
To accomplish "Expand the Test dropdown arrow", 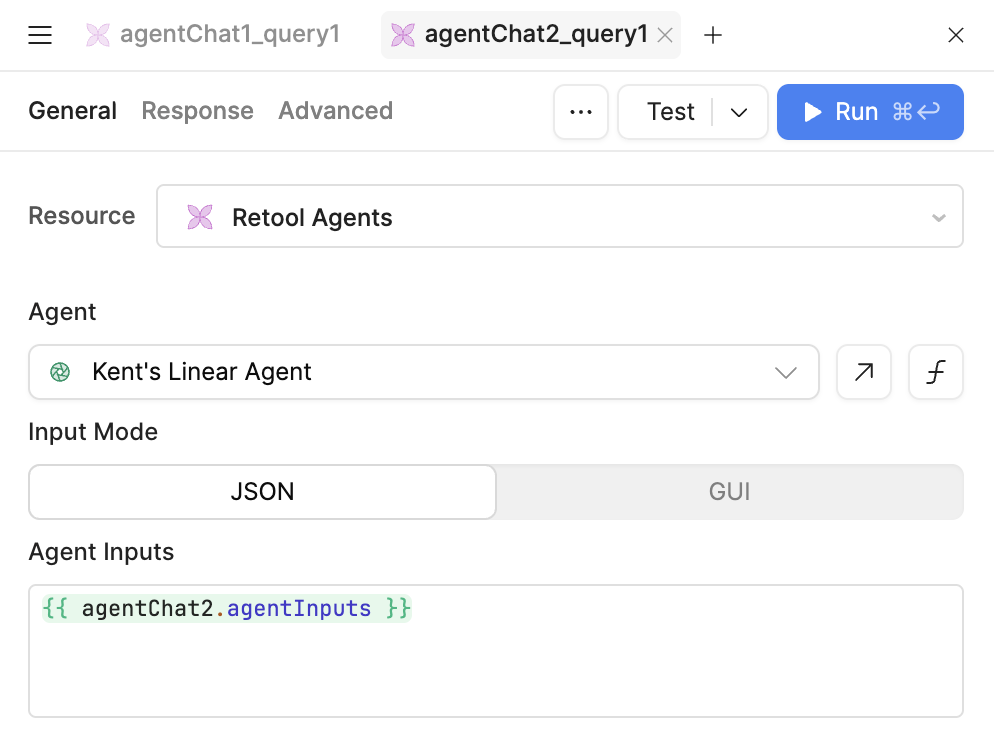I will 740,112.
